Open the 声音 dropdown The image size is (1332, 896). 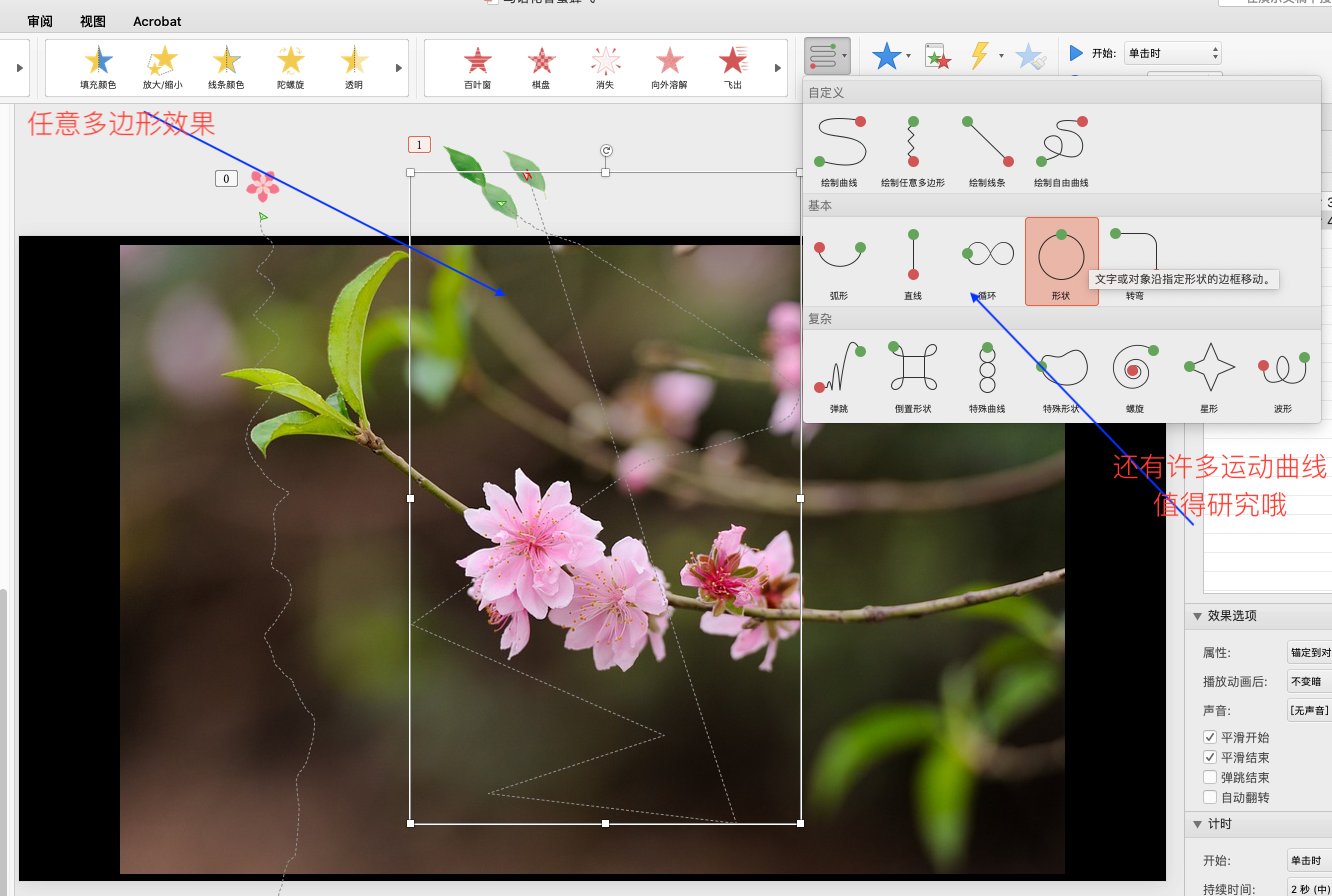tap(1309, 710)
